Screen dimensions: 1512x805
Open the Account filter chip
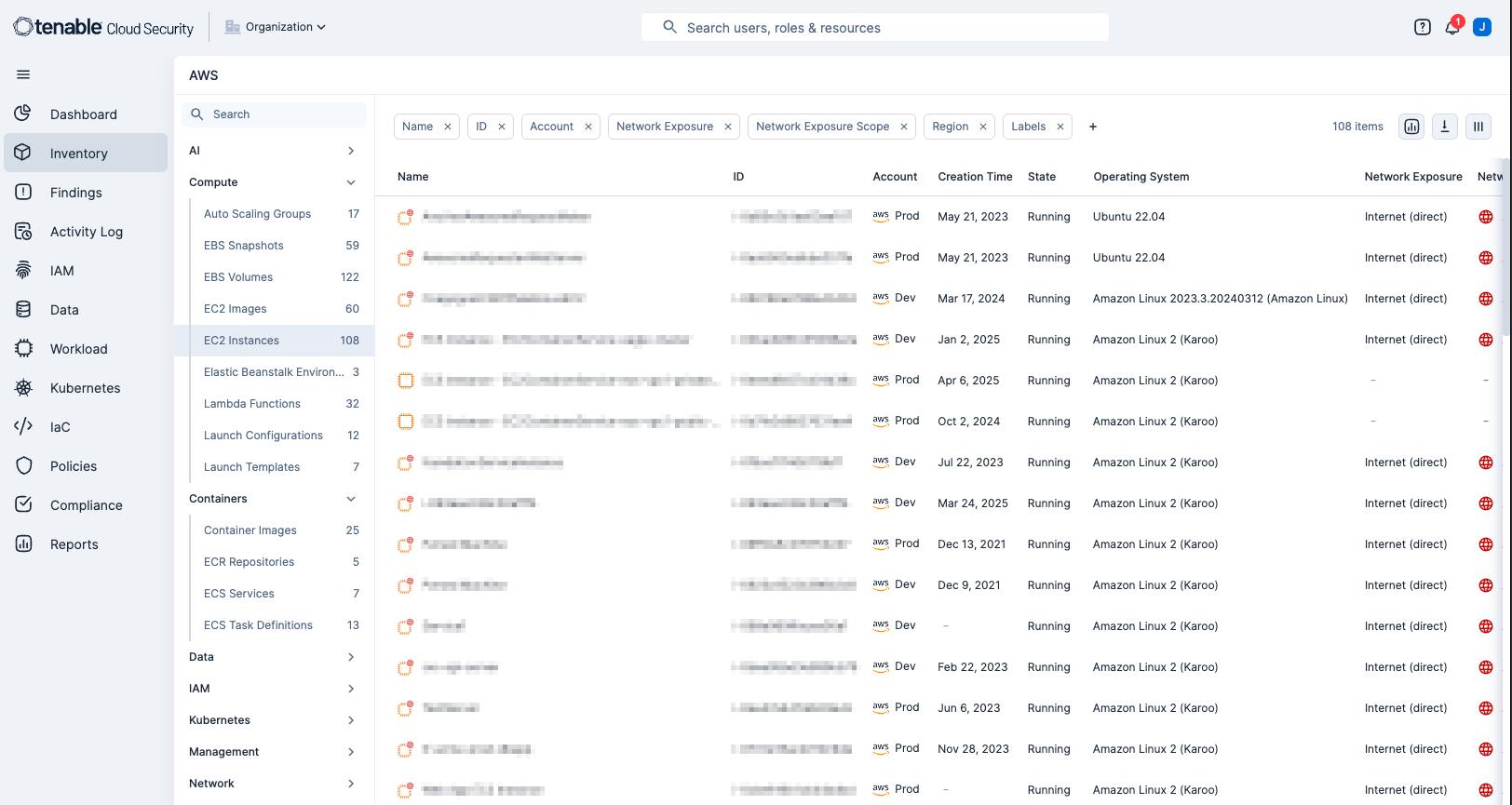(x=551, y=127)
